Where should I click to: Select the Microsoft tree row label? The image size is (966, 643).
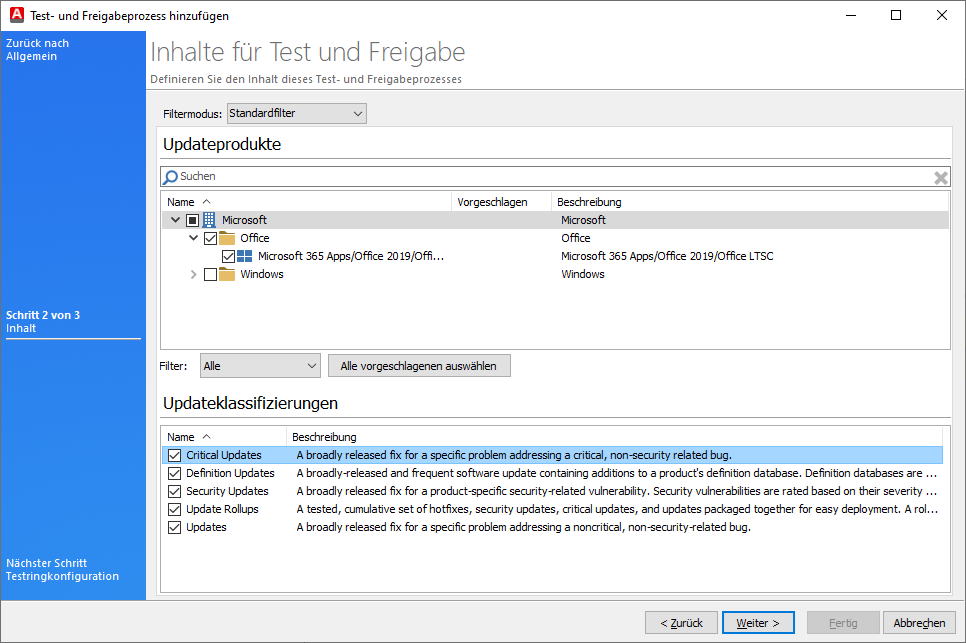pyautogui.click(x=244, y=220)
